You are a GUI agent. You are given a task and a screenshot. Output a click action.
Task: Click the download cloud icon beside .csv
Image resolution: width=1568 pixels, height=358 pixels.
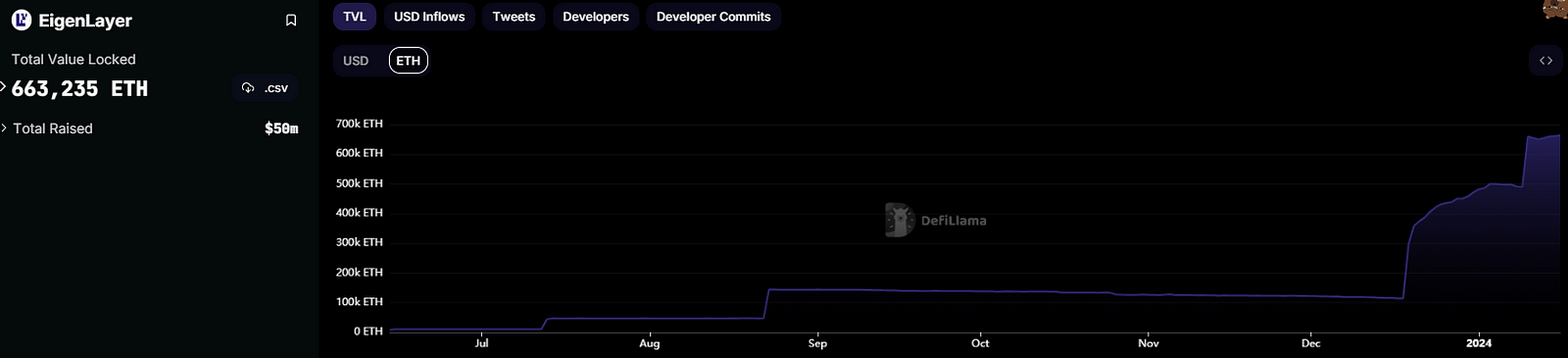point(248,88)
